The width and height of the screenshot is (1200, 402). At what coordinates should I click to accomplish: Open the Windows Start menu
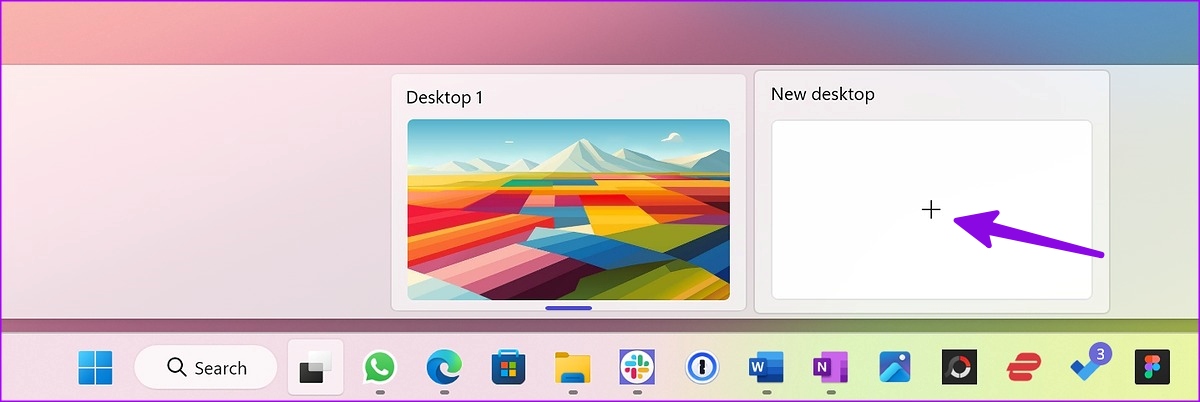96,368
